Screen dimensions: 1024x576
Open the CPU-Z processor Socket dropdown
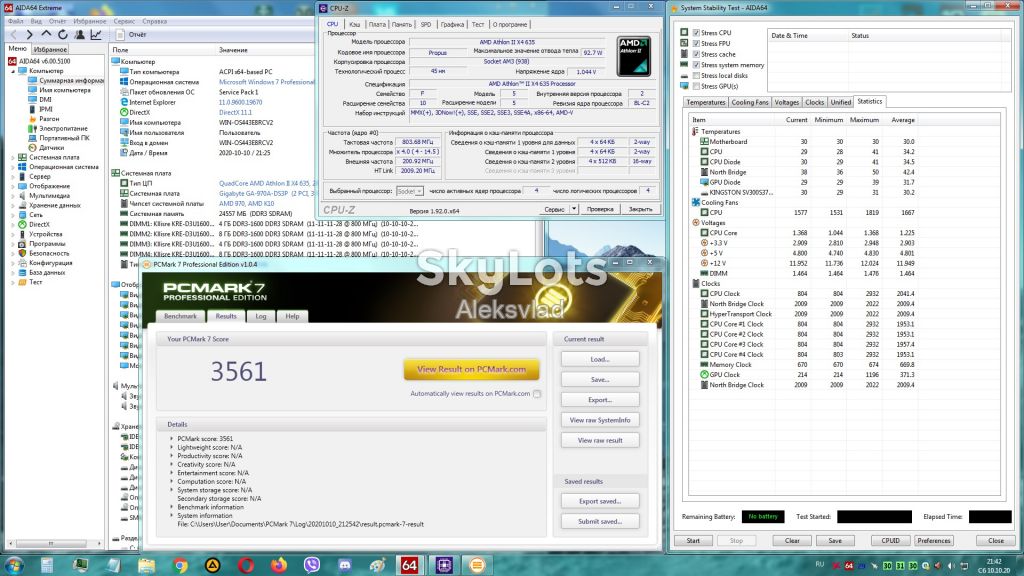(x=410, y=191)
